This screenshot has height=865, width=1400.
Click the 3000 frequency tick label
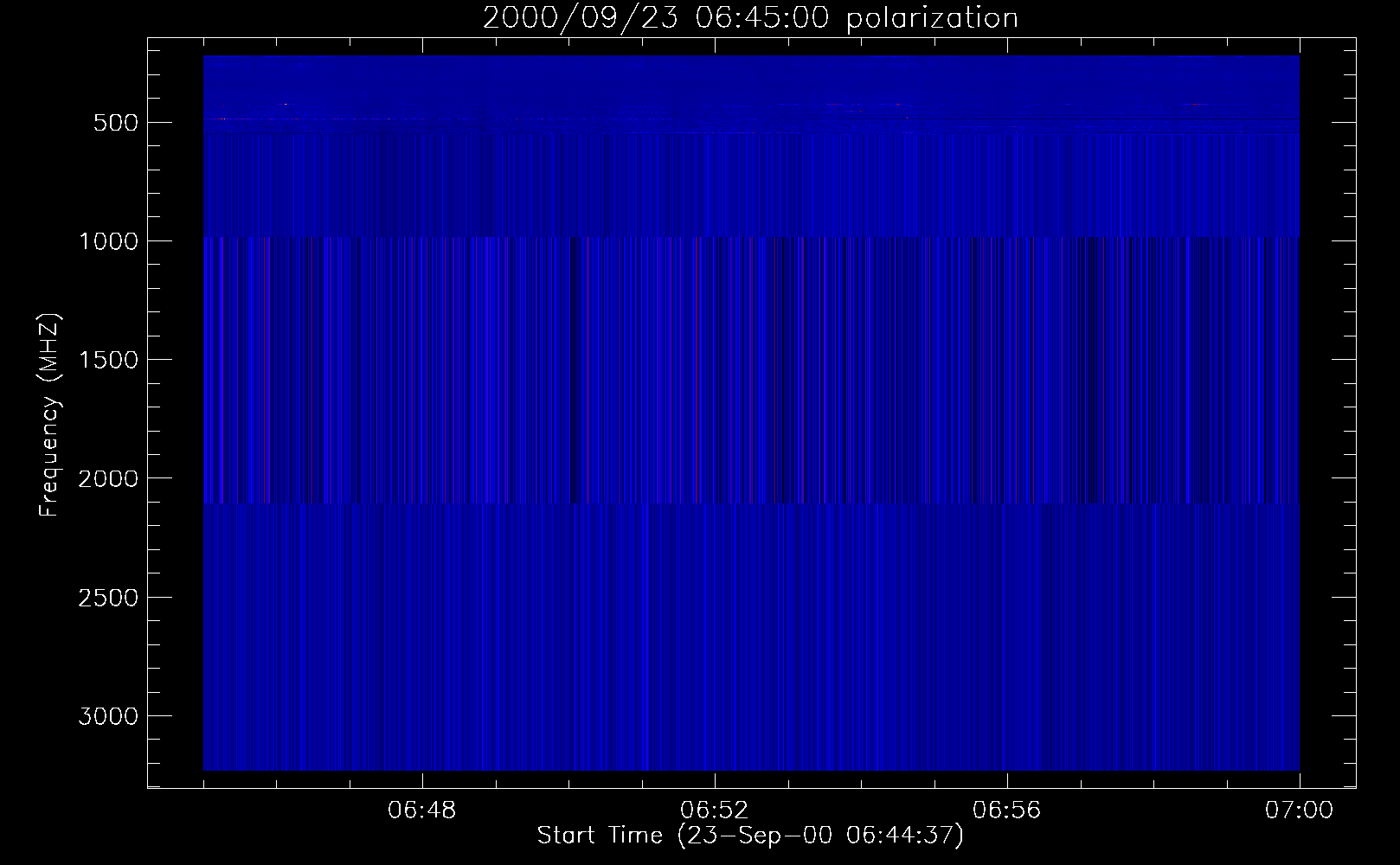(108, 716)
